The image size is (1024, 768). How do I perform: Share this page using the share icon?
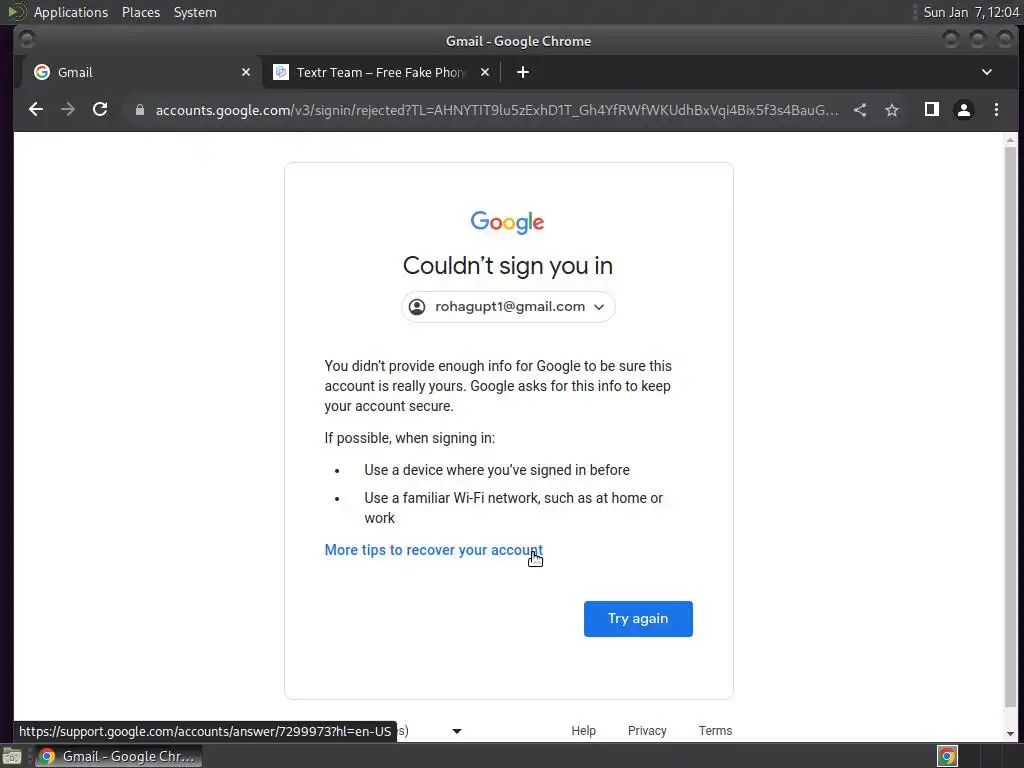[x=860, y=110]
